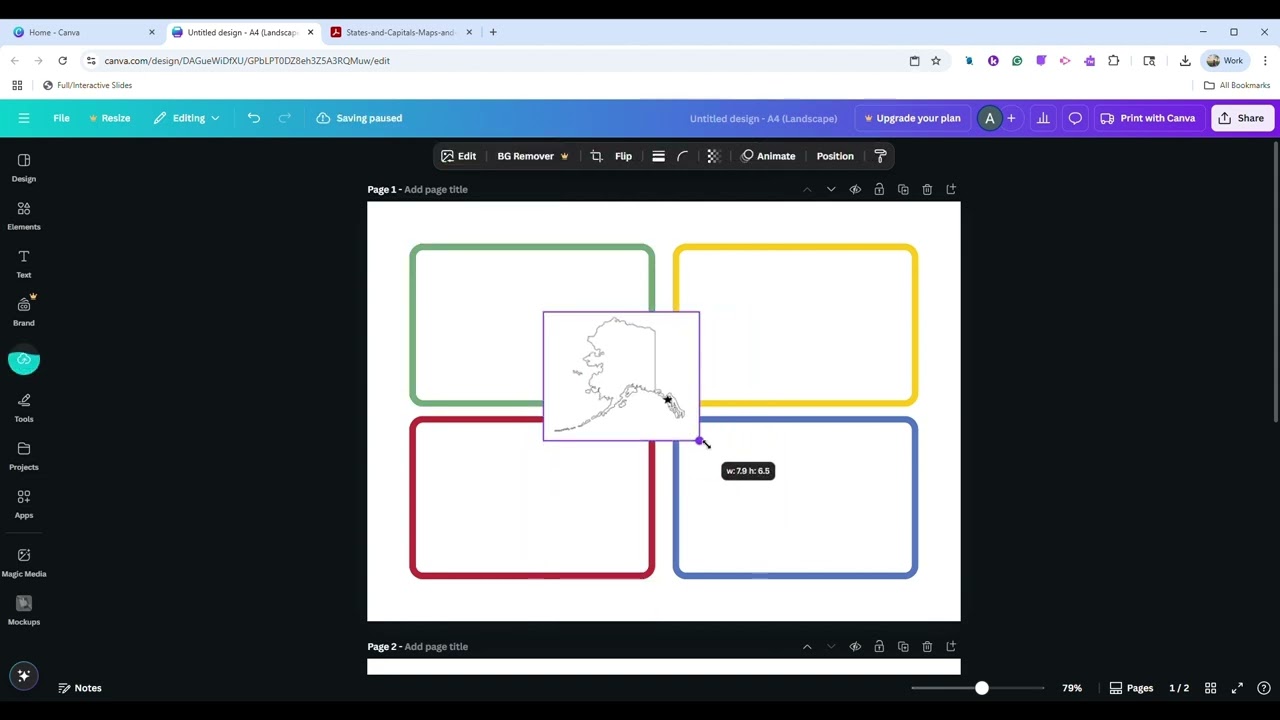This screenshot has width=1280, height=720.
Task: Open the hamburger main menu
Action: (x=24, y=118)
